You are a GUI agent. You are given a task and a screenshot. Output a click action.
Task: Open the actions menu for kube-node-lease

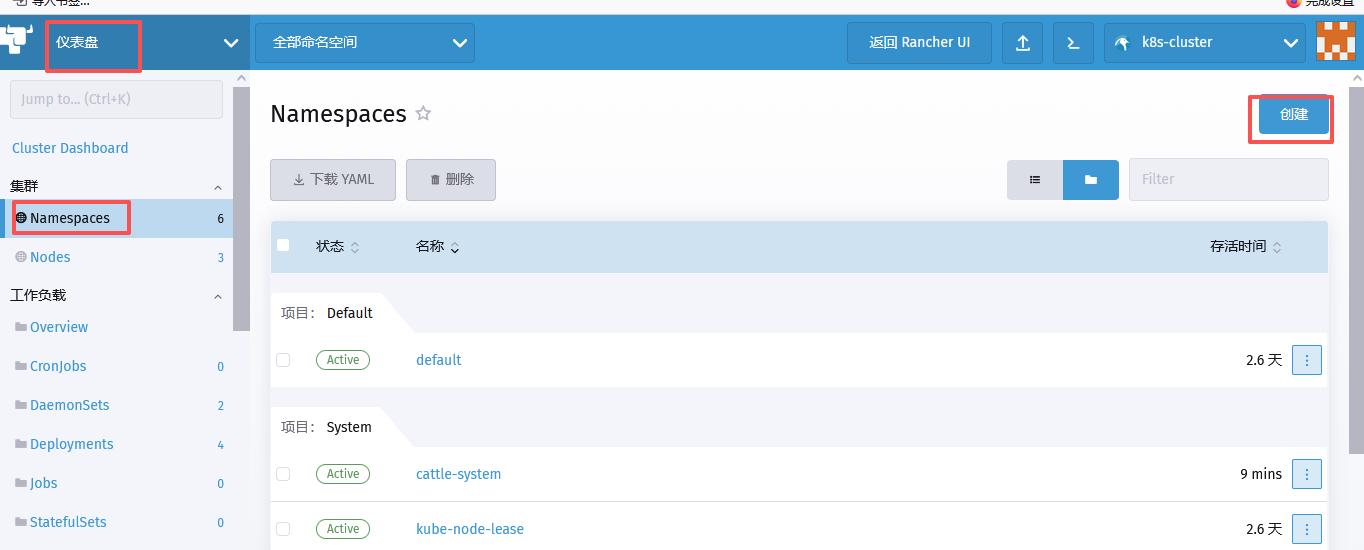click(1307, 529)
